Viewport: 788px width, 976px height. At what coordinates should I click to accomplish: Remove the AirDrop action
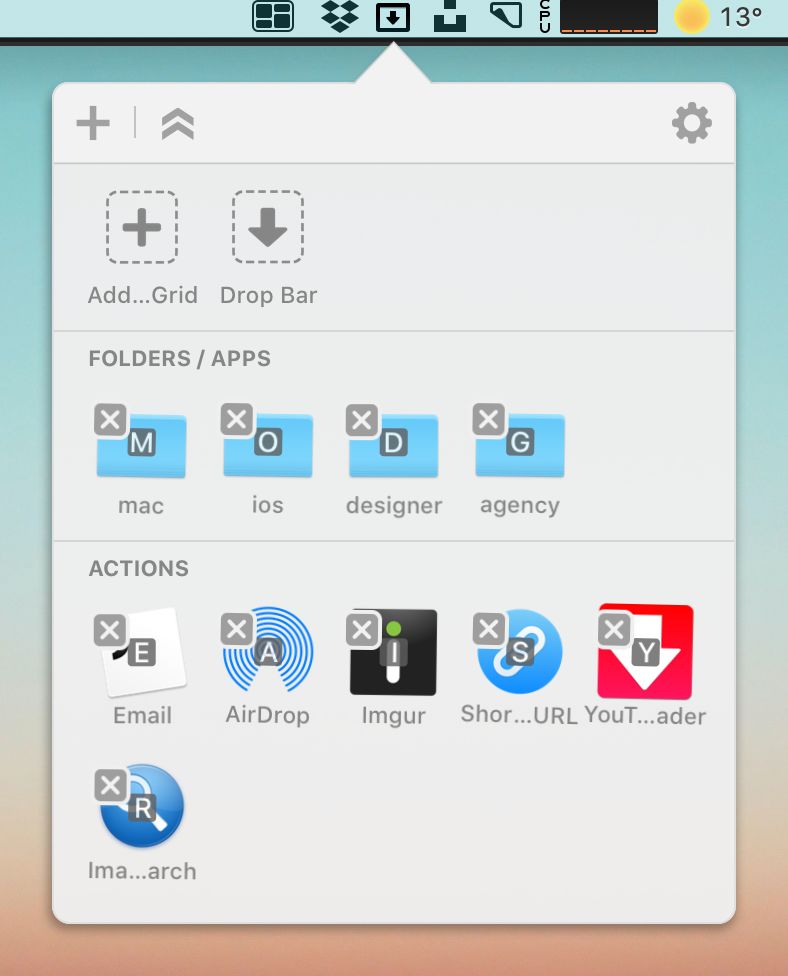tap(237, 629)
